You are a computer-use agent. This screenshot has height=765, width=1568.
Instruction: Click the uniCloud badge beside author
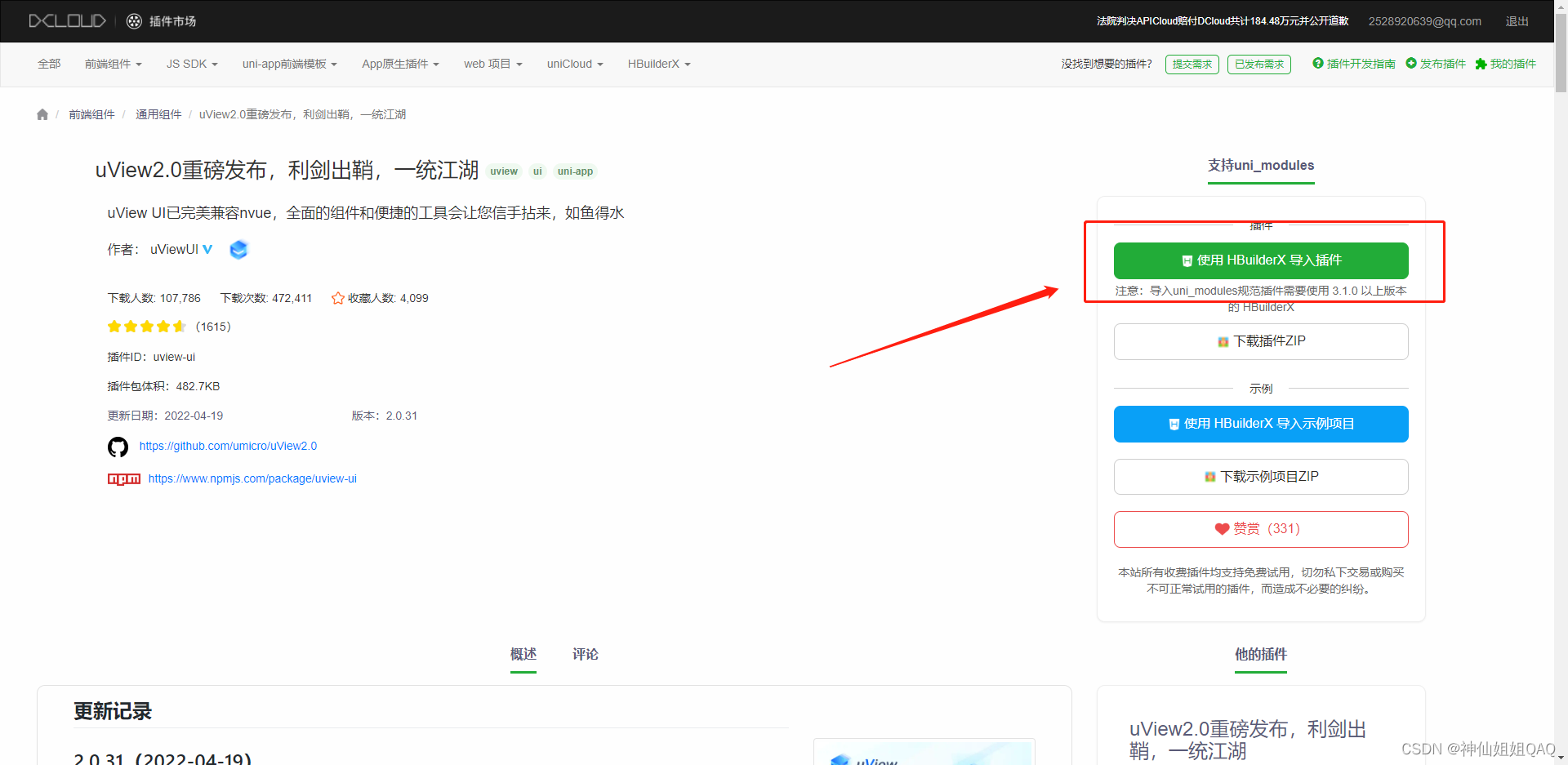pos(238,250)
